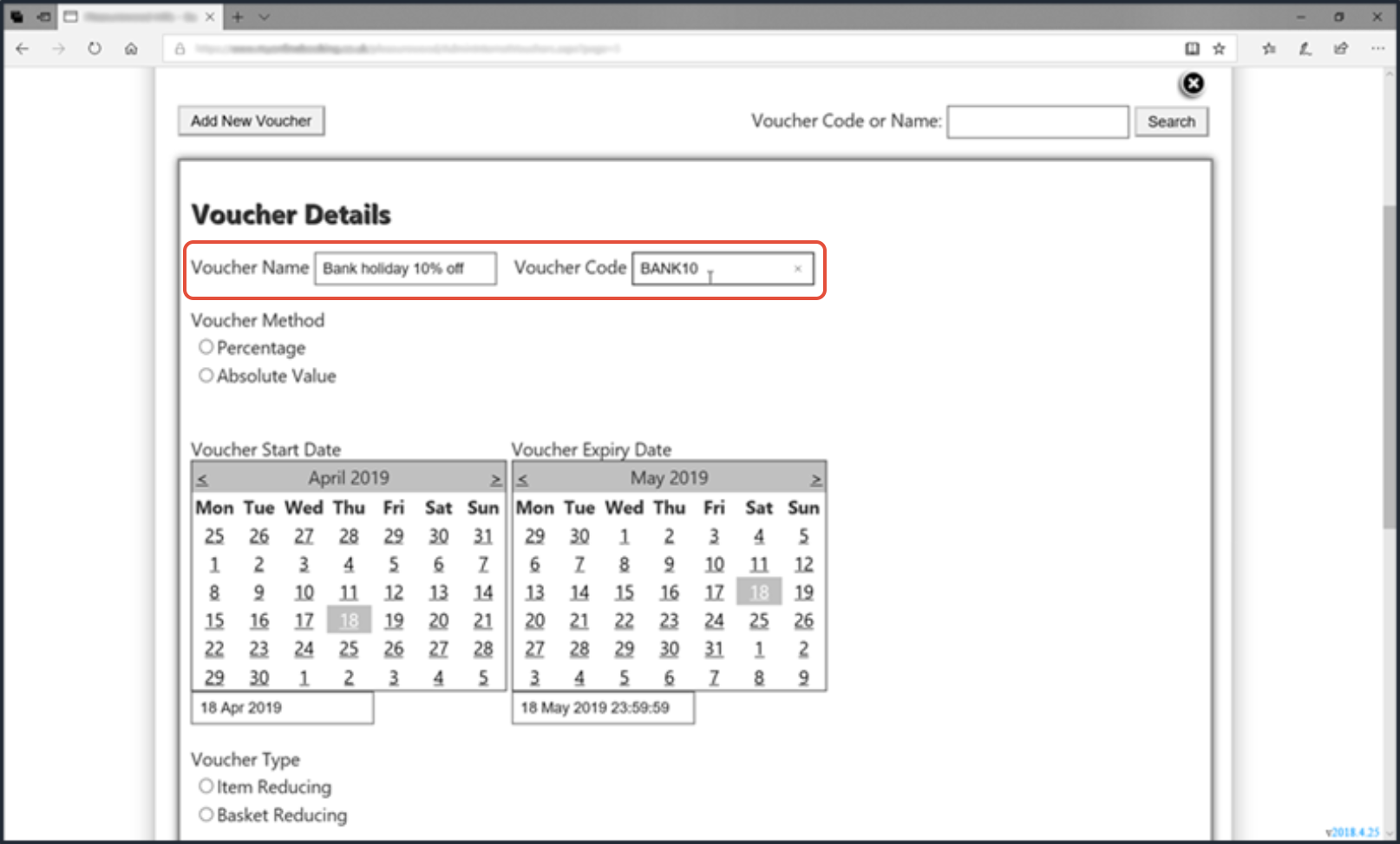Viewport: 1400px width, 844px height.
Task: Close the current browser tab
Action: tap(210, 16)
